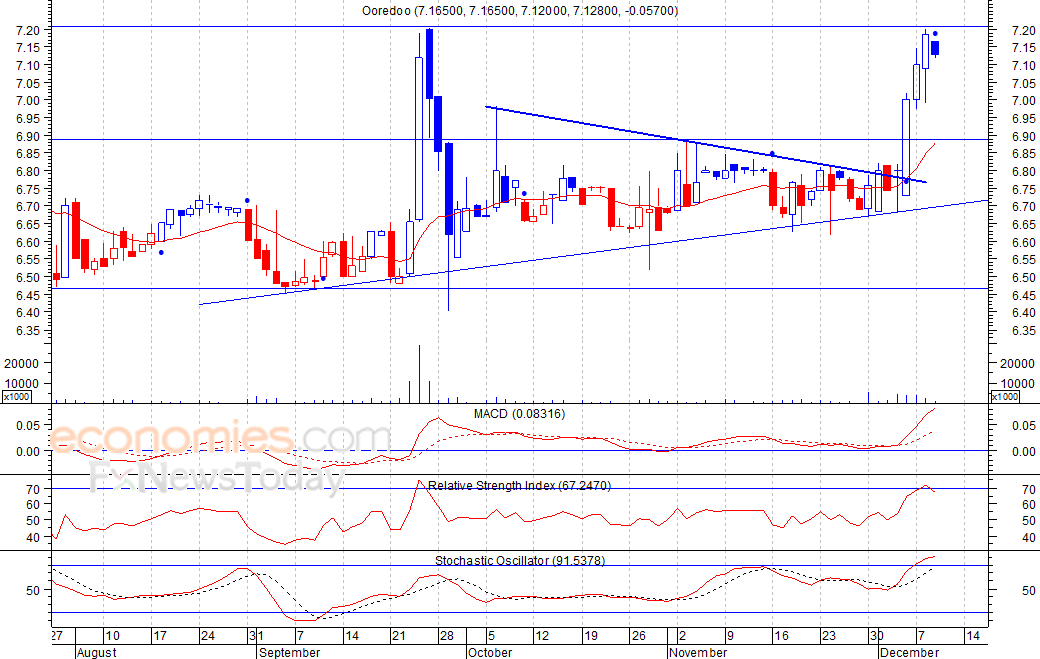Select date label 10 in August

(x=112, y=635)
